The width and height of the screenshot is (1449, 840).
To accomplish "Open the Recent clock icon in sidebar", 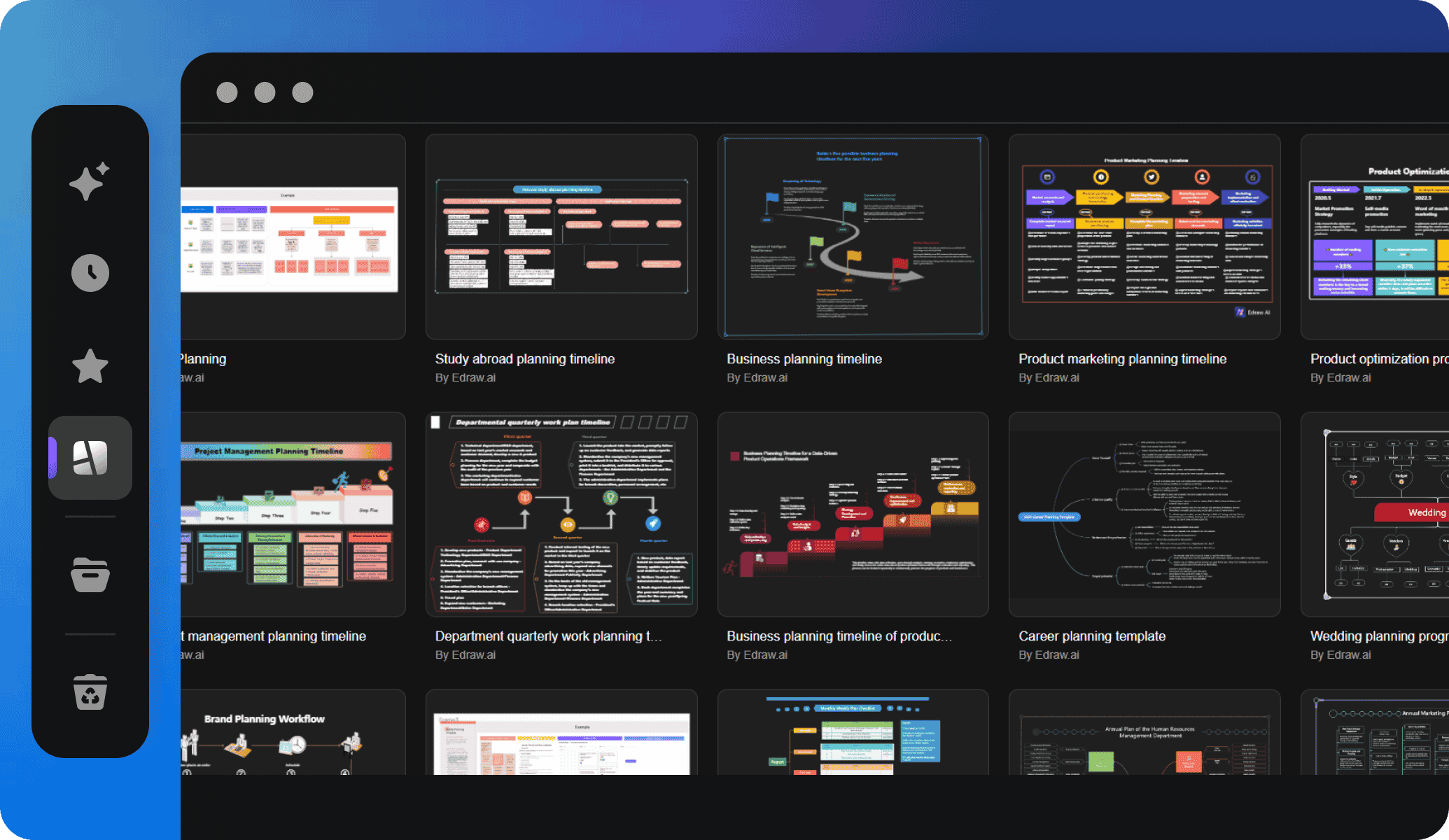I will [90, 273].
